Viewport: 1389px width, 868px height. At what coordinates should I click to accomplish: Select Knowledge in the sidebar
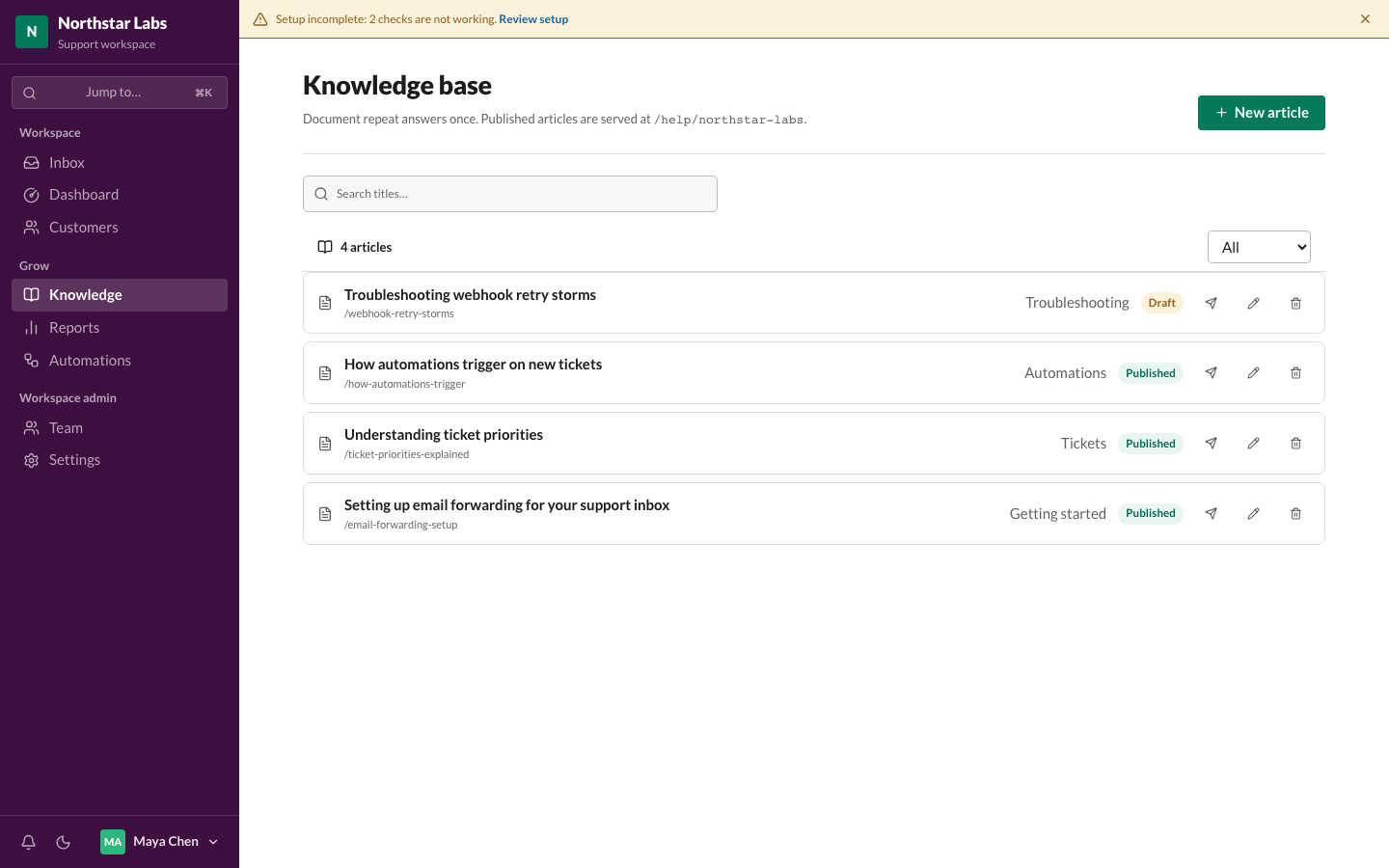point(120,295)
